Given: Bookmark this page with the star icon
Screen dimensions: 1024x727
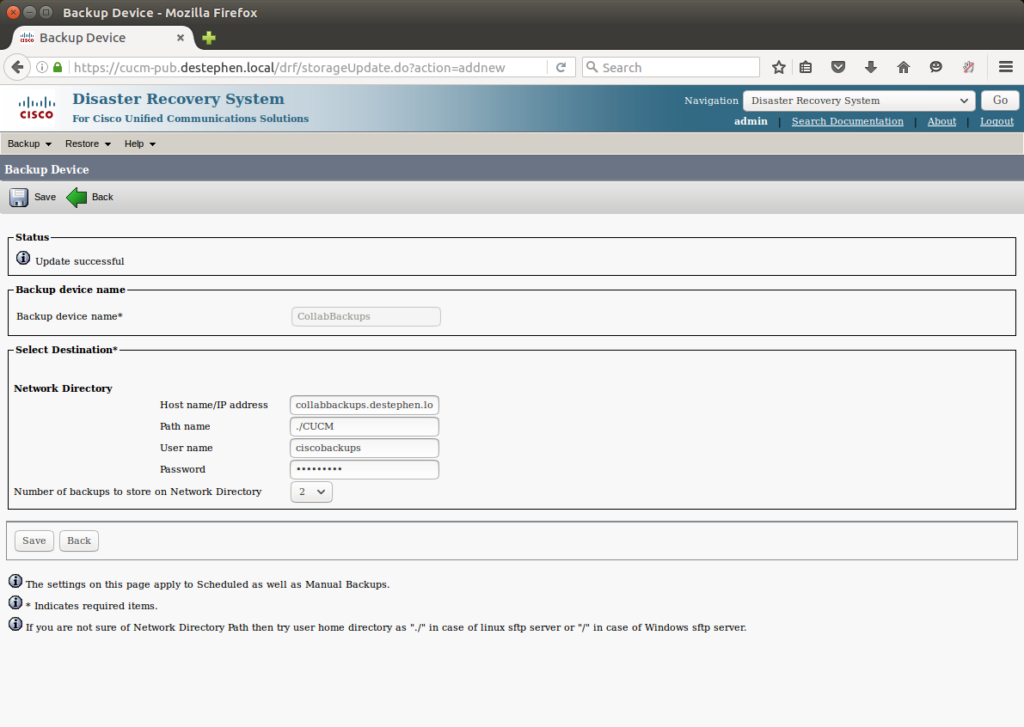Looking at the screenshot, I should (778, 67).
